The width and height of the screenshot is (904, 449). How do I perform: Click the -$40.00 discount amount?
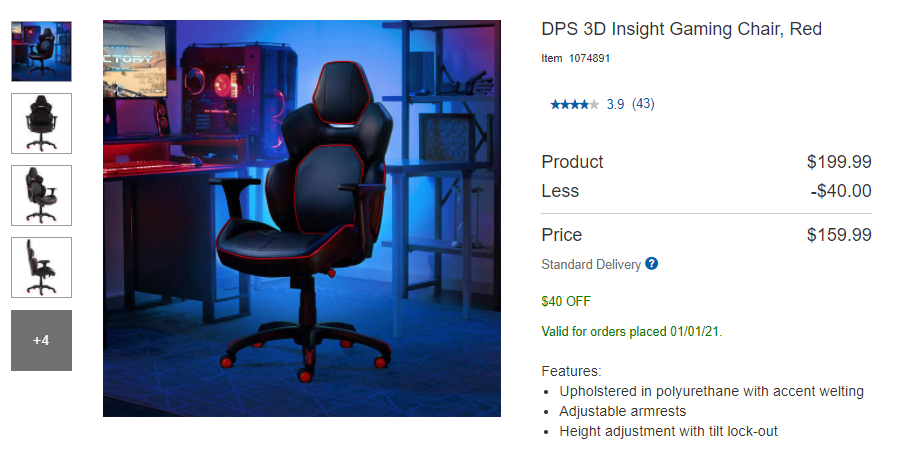coord(841,191)
